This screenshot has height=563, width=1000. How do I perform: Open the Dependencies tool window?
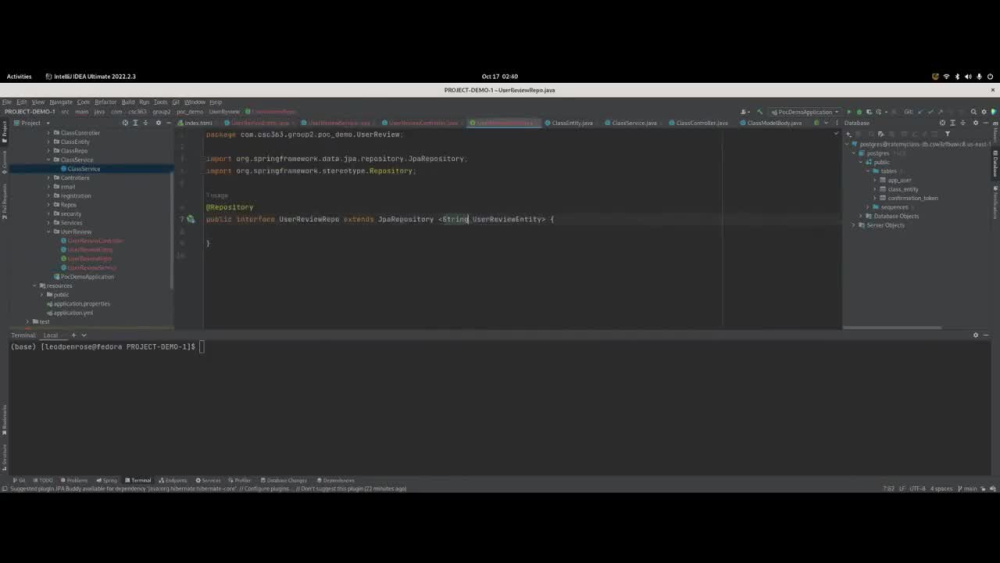tap(335, 481)
